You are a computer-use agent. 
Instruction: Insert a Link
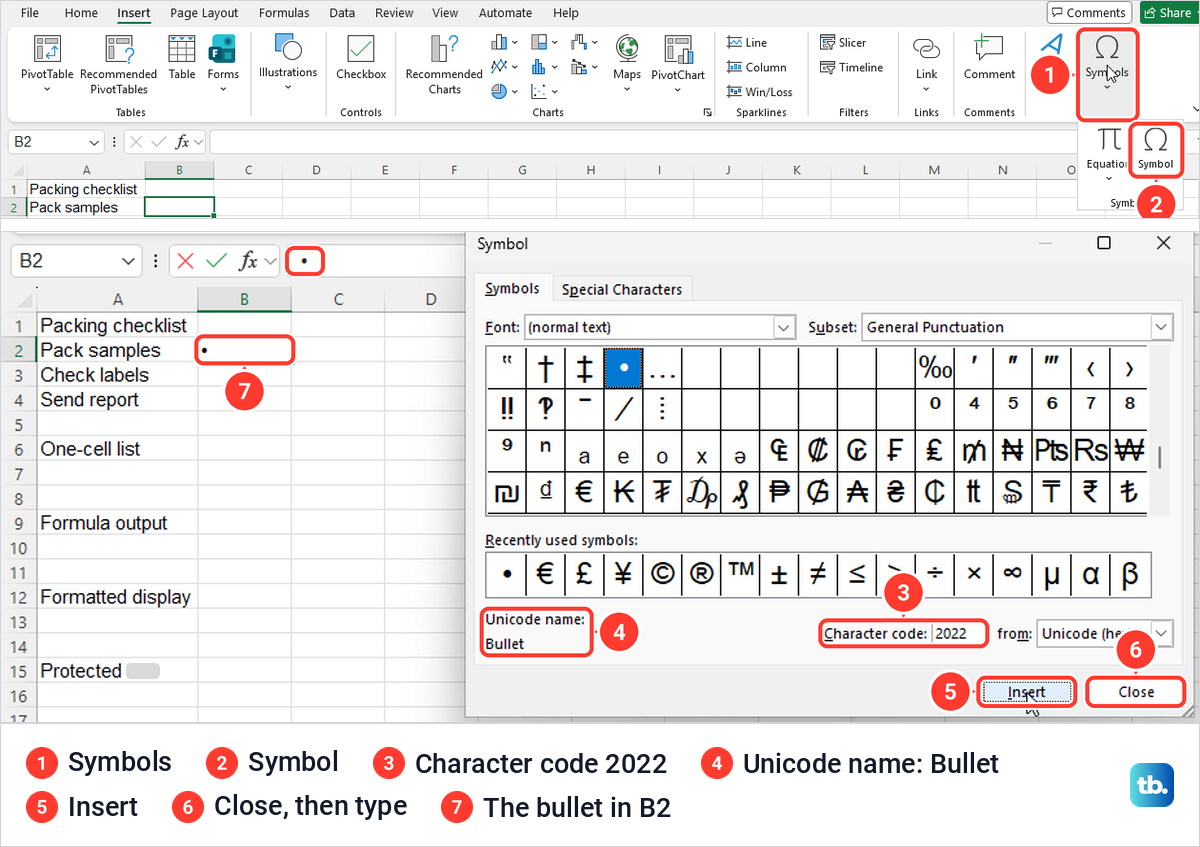pyautogui.click(x=927, y=62)
